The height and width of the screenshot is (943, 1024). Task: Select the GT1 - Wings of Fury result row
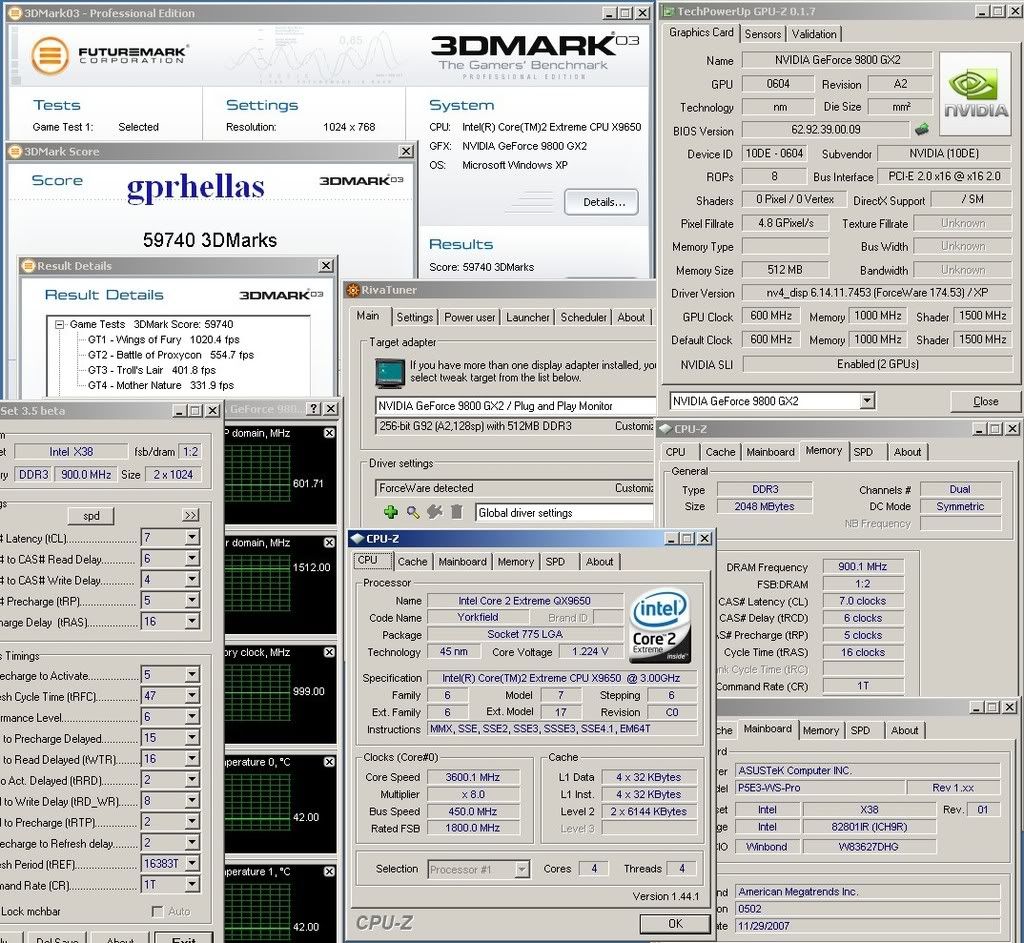pos(163,340)
